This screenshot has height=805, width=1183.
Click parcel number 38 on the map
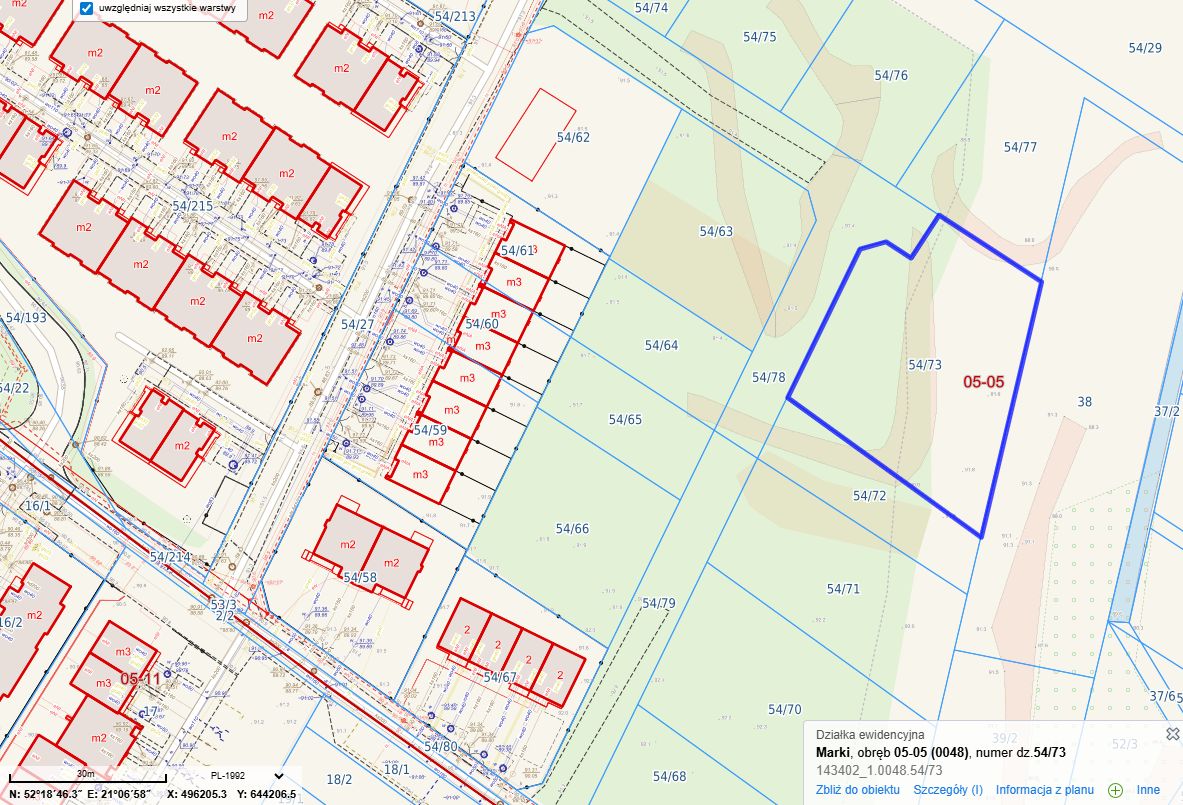1084,402
